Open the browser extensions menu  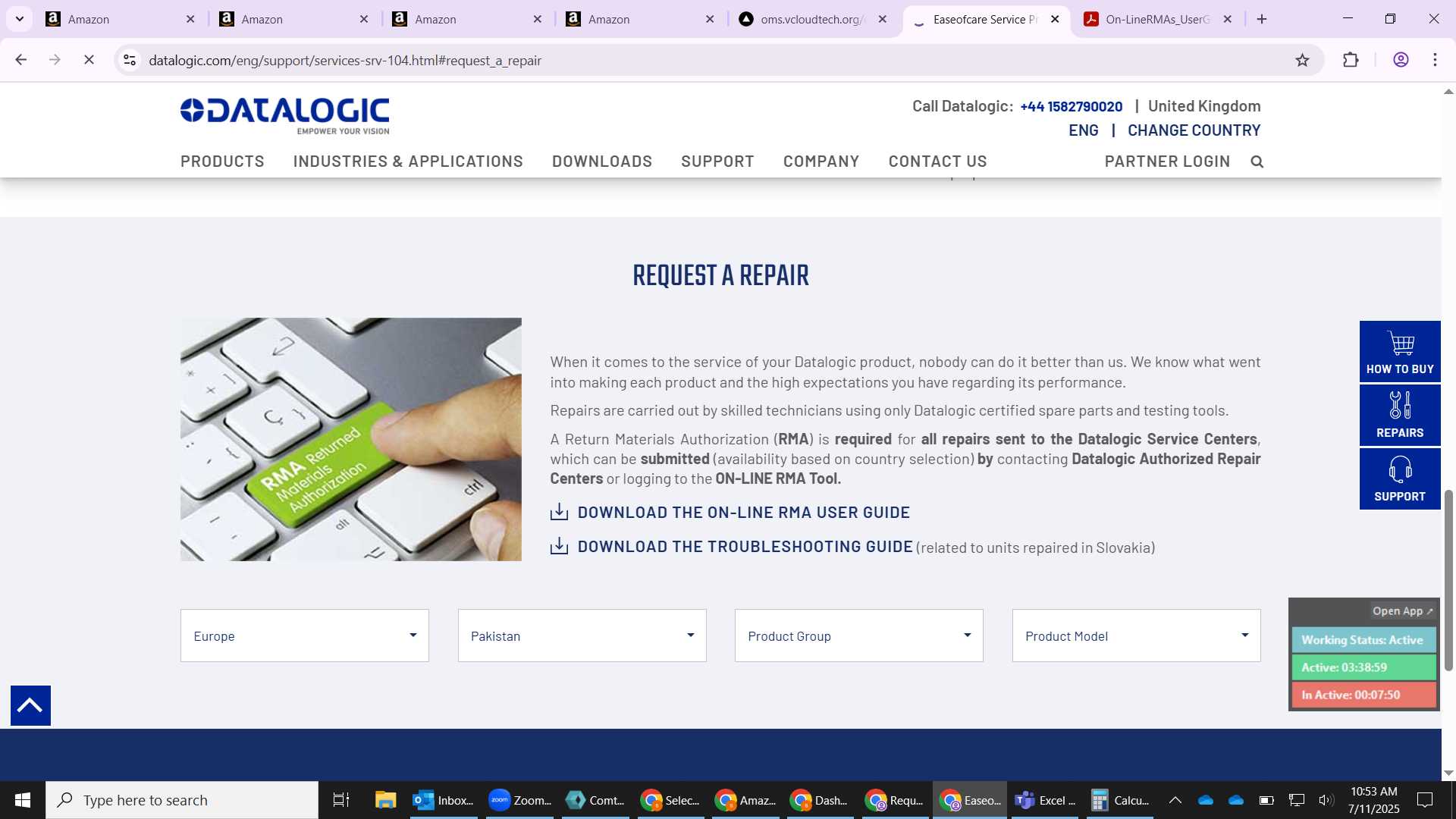coord(1351,60)
